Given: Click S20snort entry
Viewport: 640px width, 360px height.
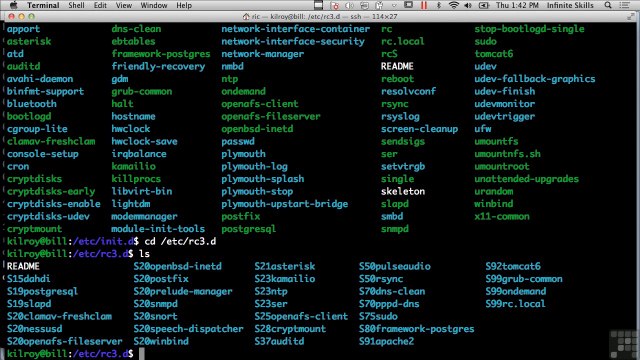Looking at the screenshot, I should [x=156, y=316].
